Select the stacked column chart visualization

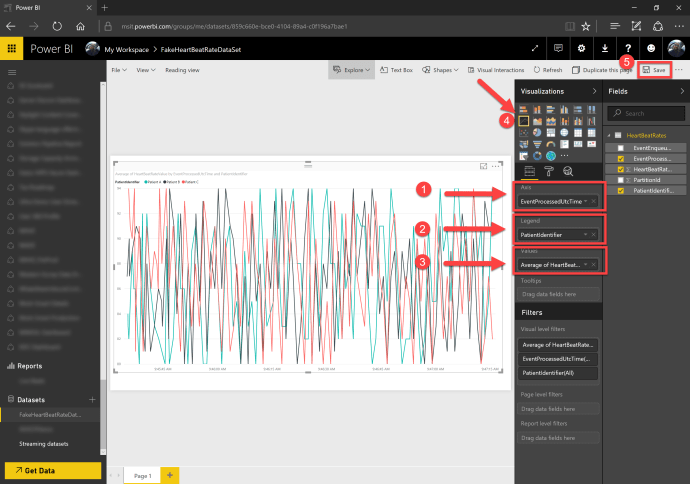click(537, 110)
